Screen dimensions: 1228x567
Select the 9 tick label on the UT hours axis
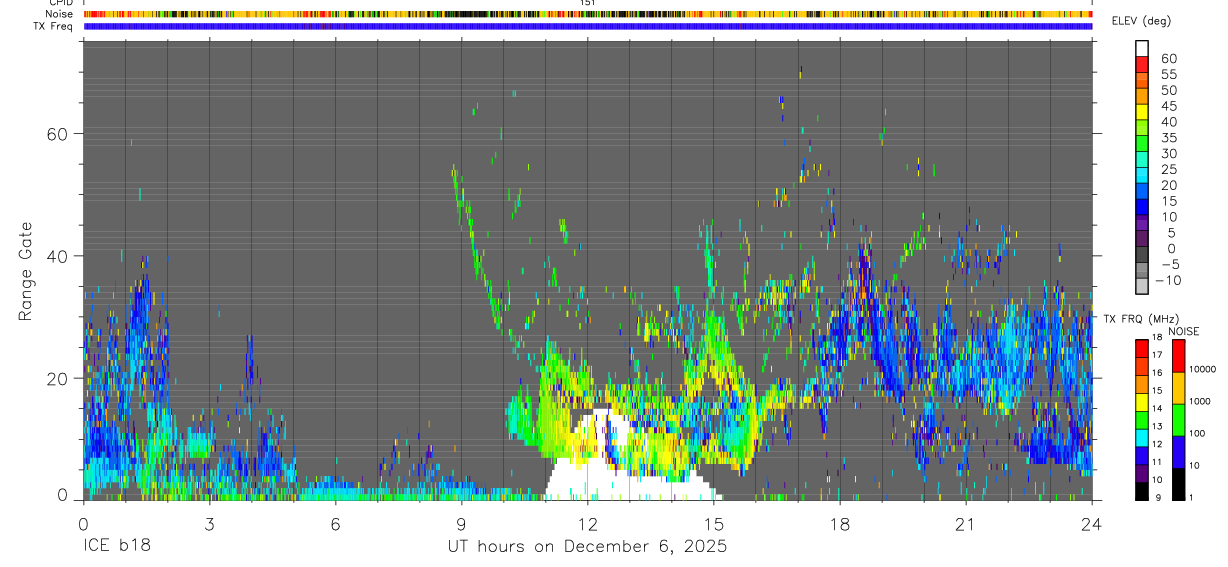[x=461, y=524]
